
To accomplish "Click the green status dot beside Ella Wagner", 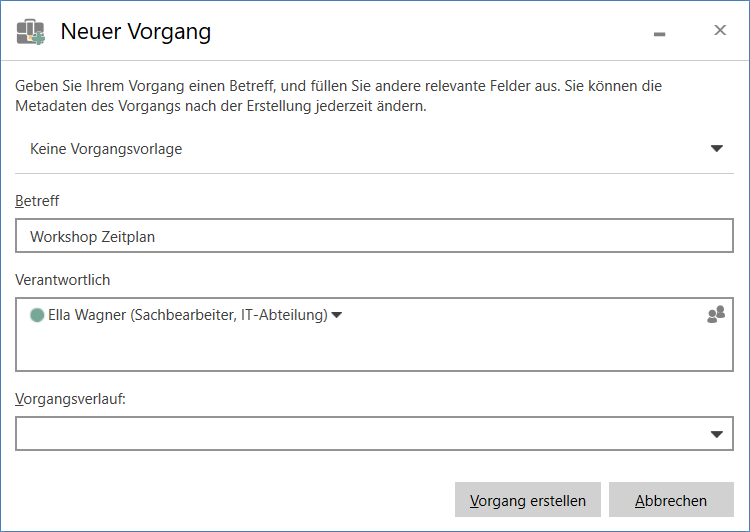I will point(37,315).
